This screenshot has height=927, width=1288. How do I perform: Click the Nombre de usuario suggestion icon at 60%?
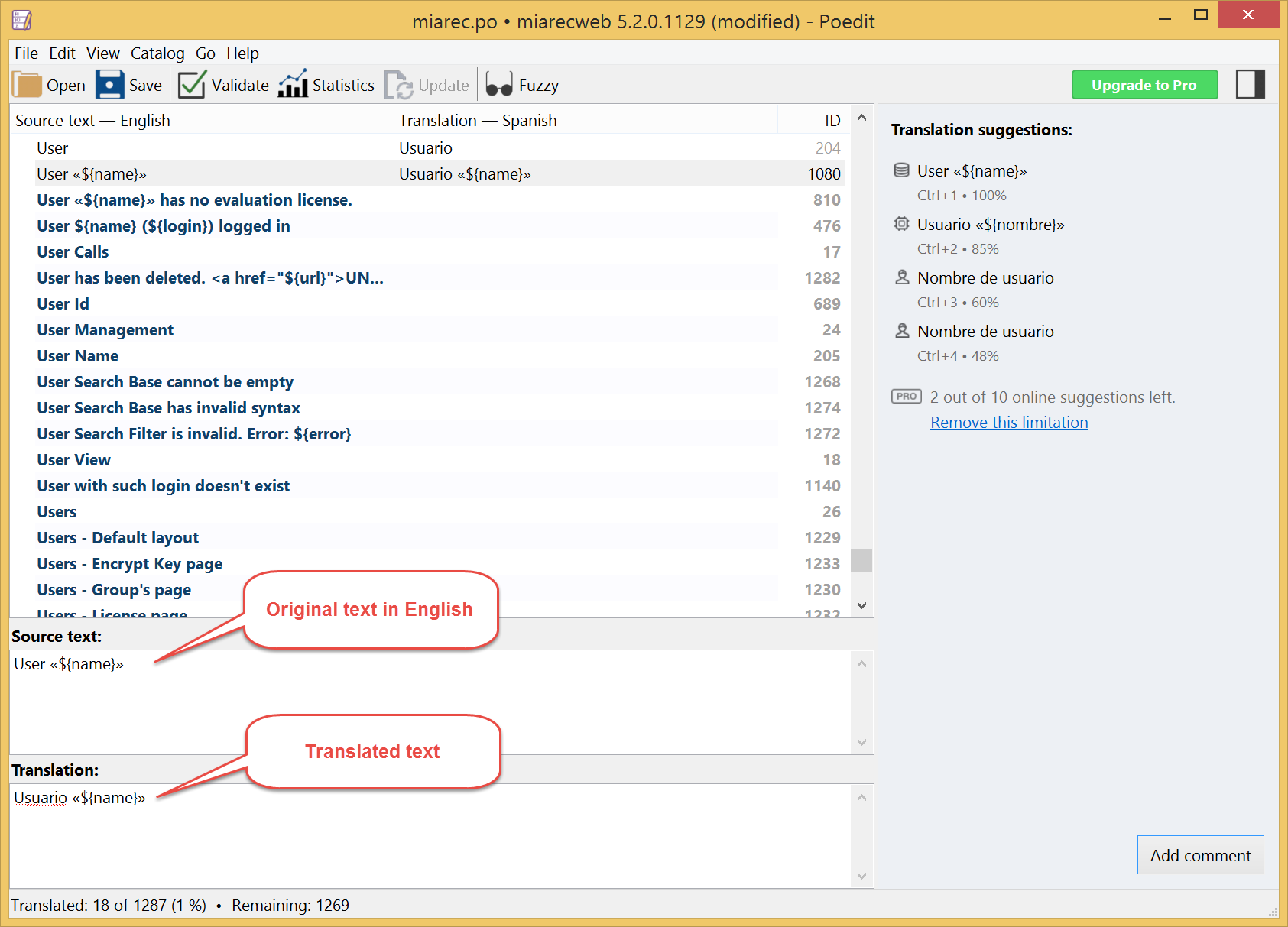point(902,277)
